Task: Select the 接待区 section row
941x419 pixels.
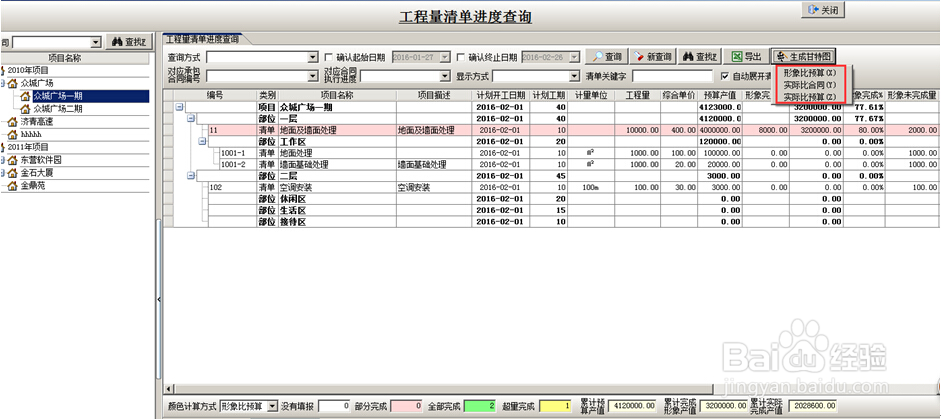Action: pos(551,222)
